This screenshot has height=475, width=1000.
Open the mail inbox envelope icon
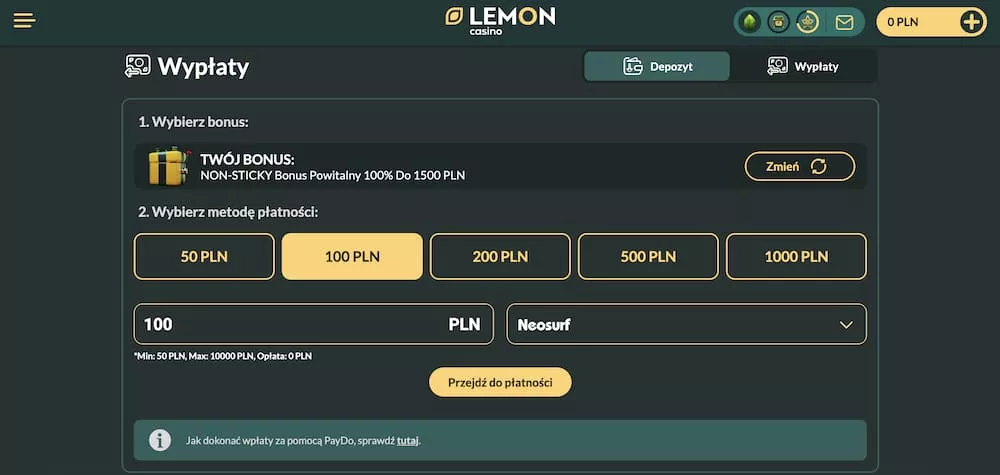pos(844,22)
